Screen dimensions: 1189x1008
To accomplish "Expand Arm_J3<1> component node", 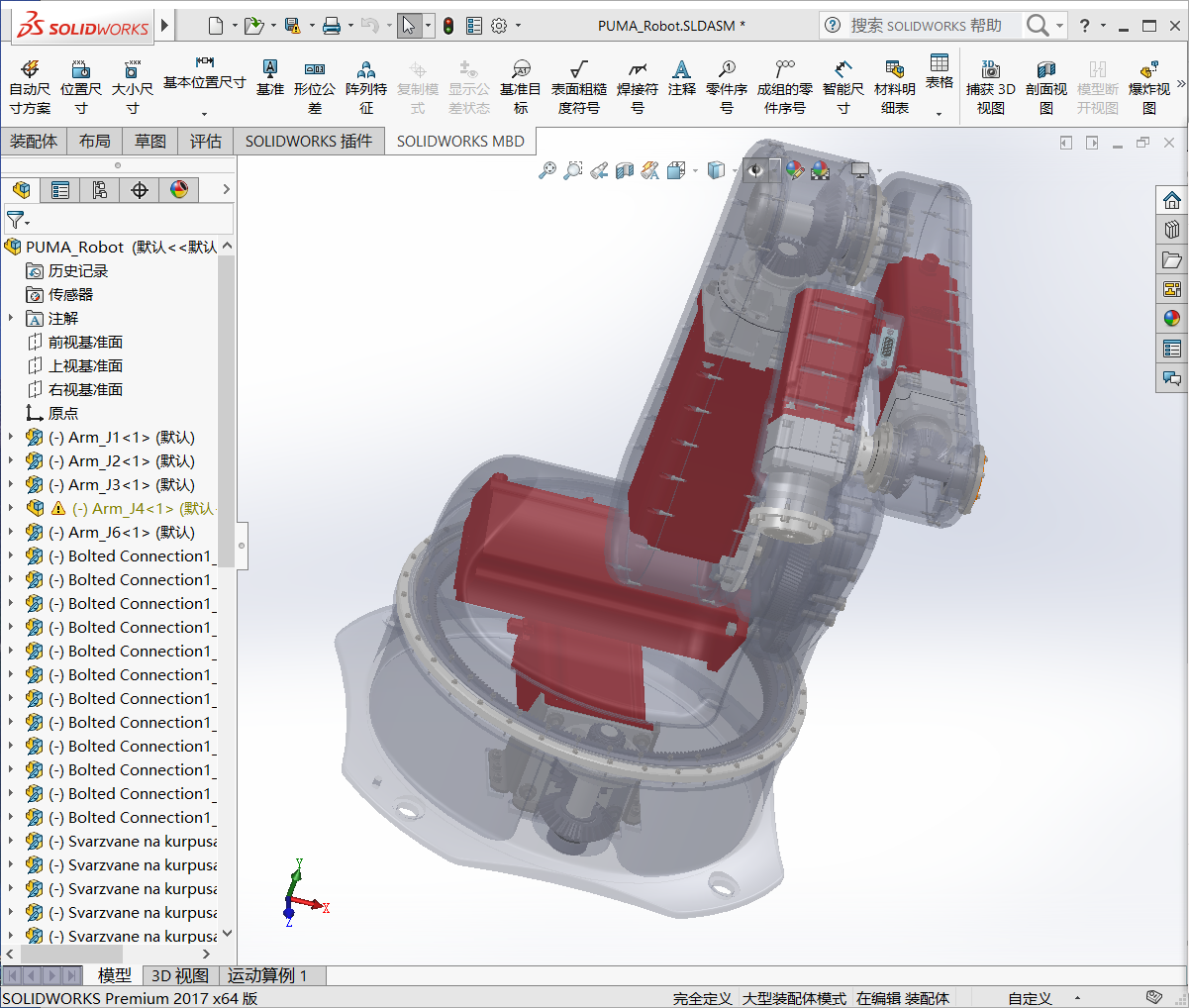I will pyautogui.click(x=11, y=484).
